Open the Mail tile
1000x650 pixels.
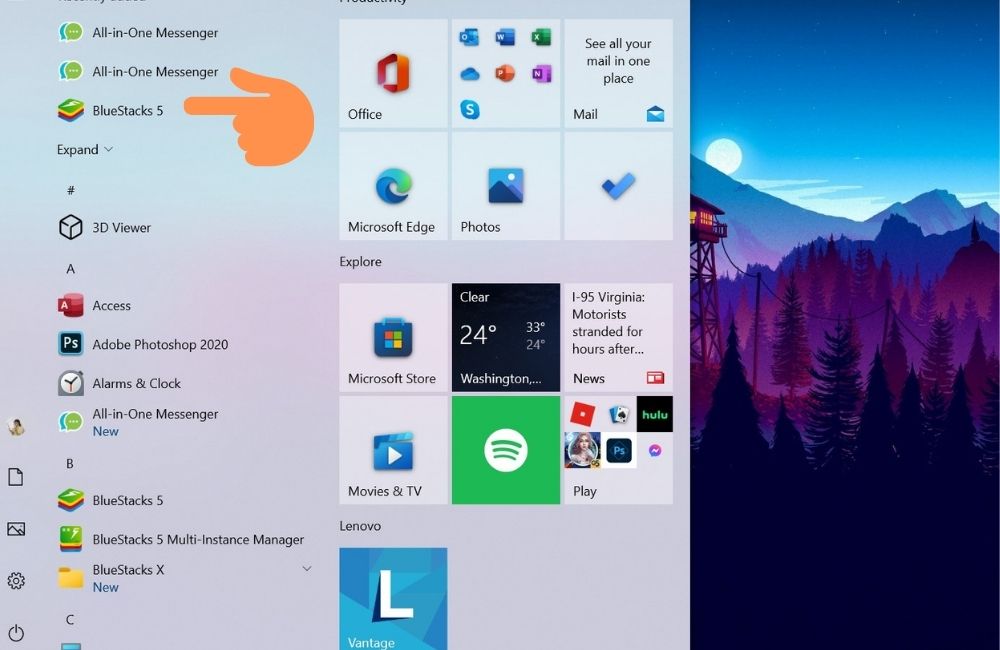pyautogui.click(x=619, y=73)
